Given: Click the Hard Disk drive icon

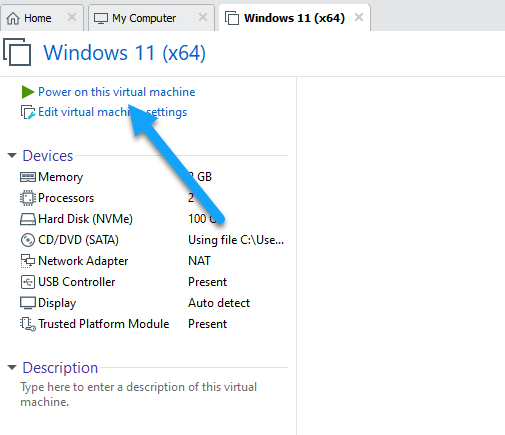Looking at the screenshot, I should coord(28,219).
